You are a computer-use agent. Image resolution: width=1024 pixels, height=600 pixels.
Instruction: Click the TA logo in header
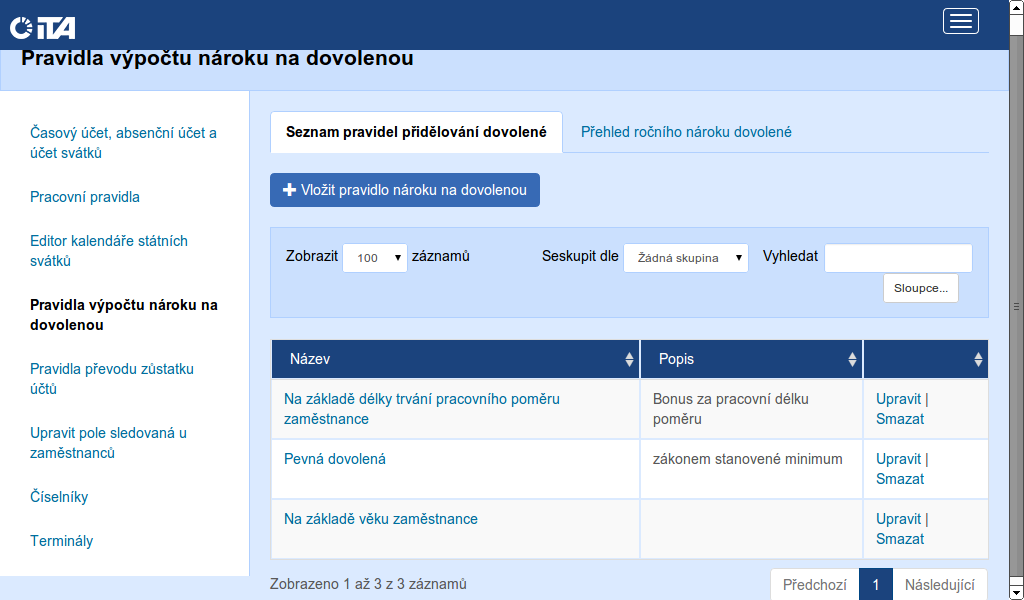43,28
